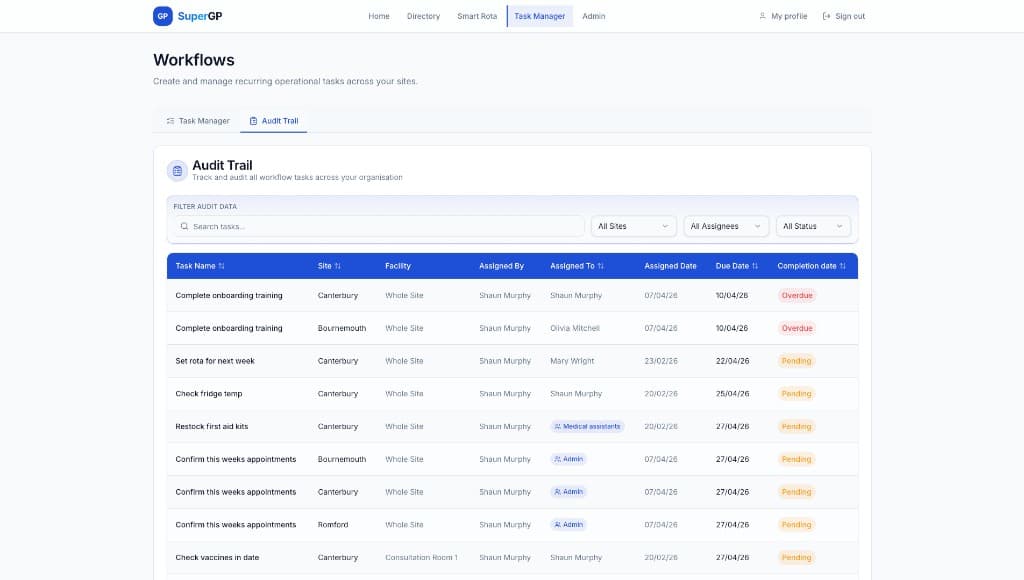The image size is (1024, 580).
Task: Click the SuperGP logo icon
Action: coord(163,16)
